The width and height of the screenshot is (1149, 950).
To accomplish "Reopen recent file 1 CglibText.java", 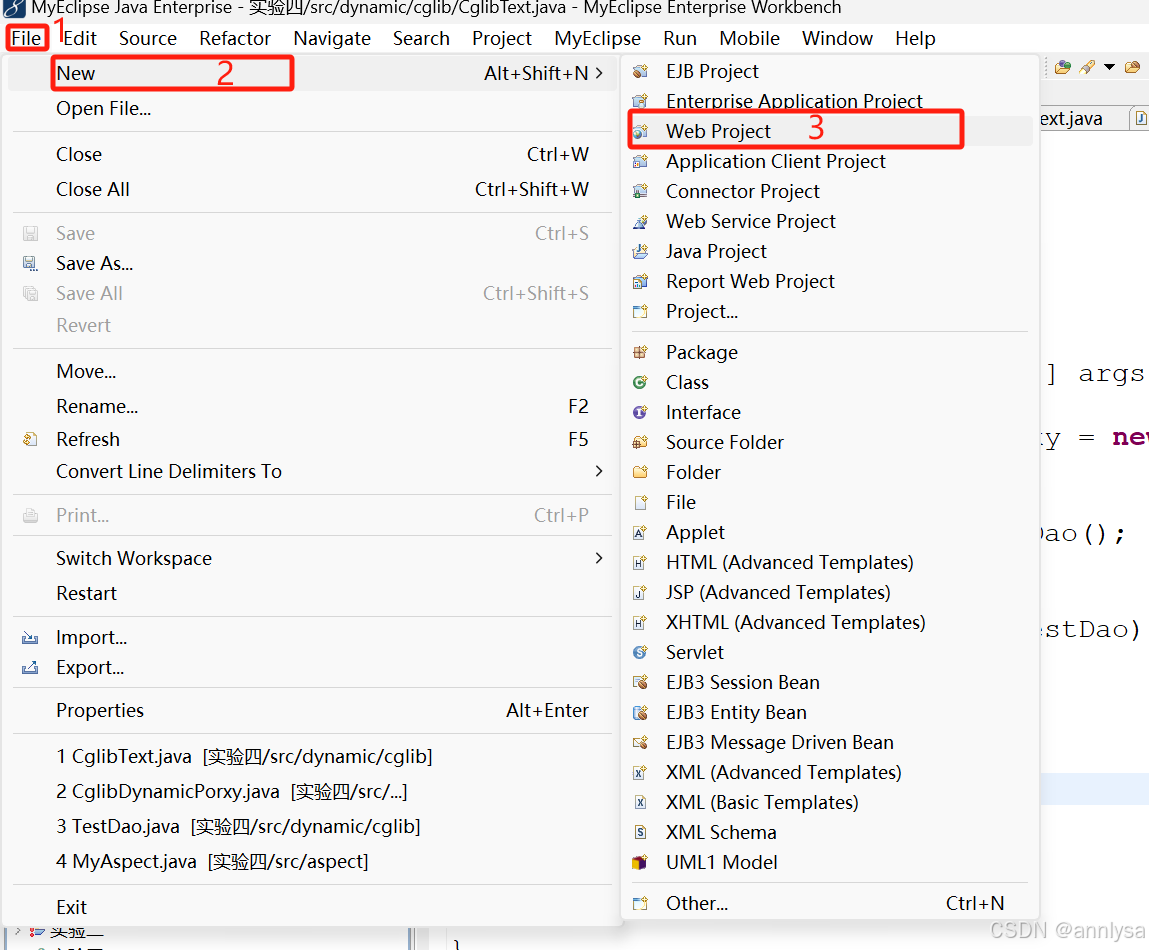I will (244, 756).
